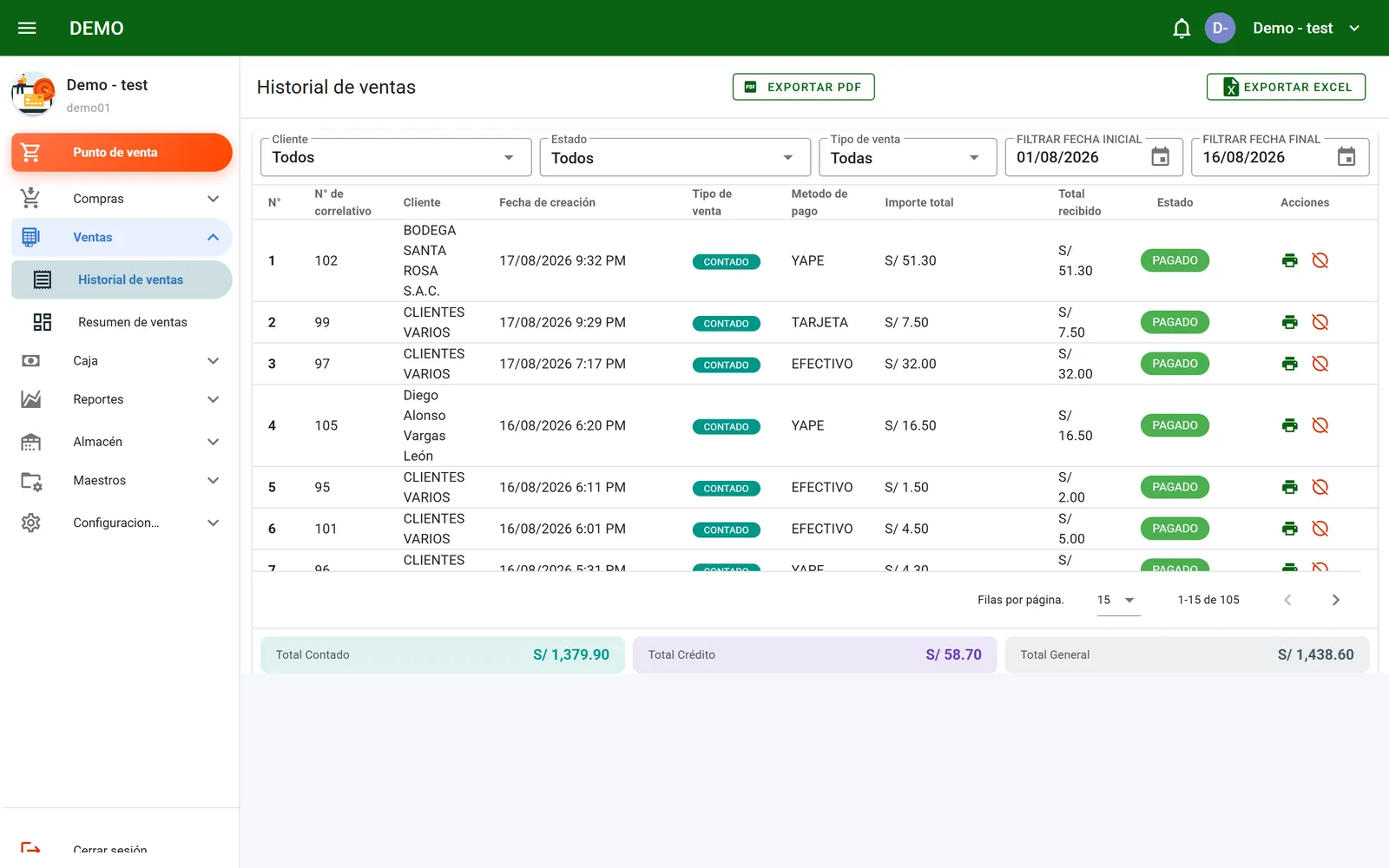Open the Cliente filter dropdown
The width and height of the screenshot is (1389, 868).
click(x=396, y=157)
